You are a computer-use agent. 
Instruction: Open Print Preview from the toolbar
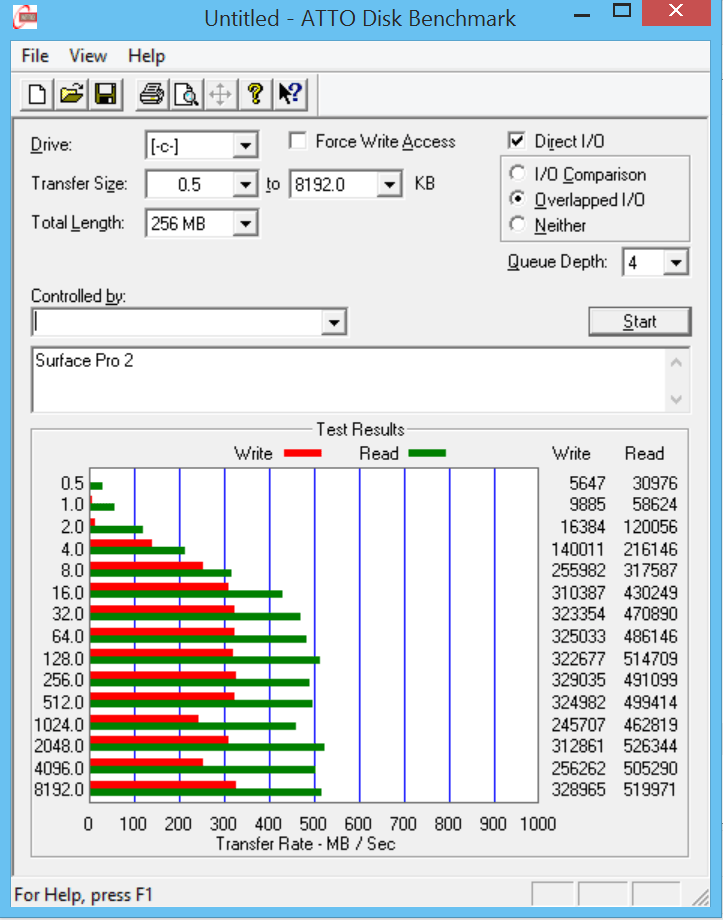tap(186, 95)
